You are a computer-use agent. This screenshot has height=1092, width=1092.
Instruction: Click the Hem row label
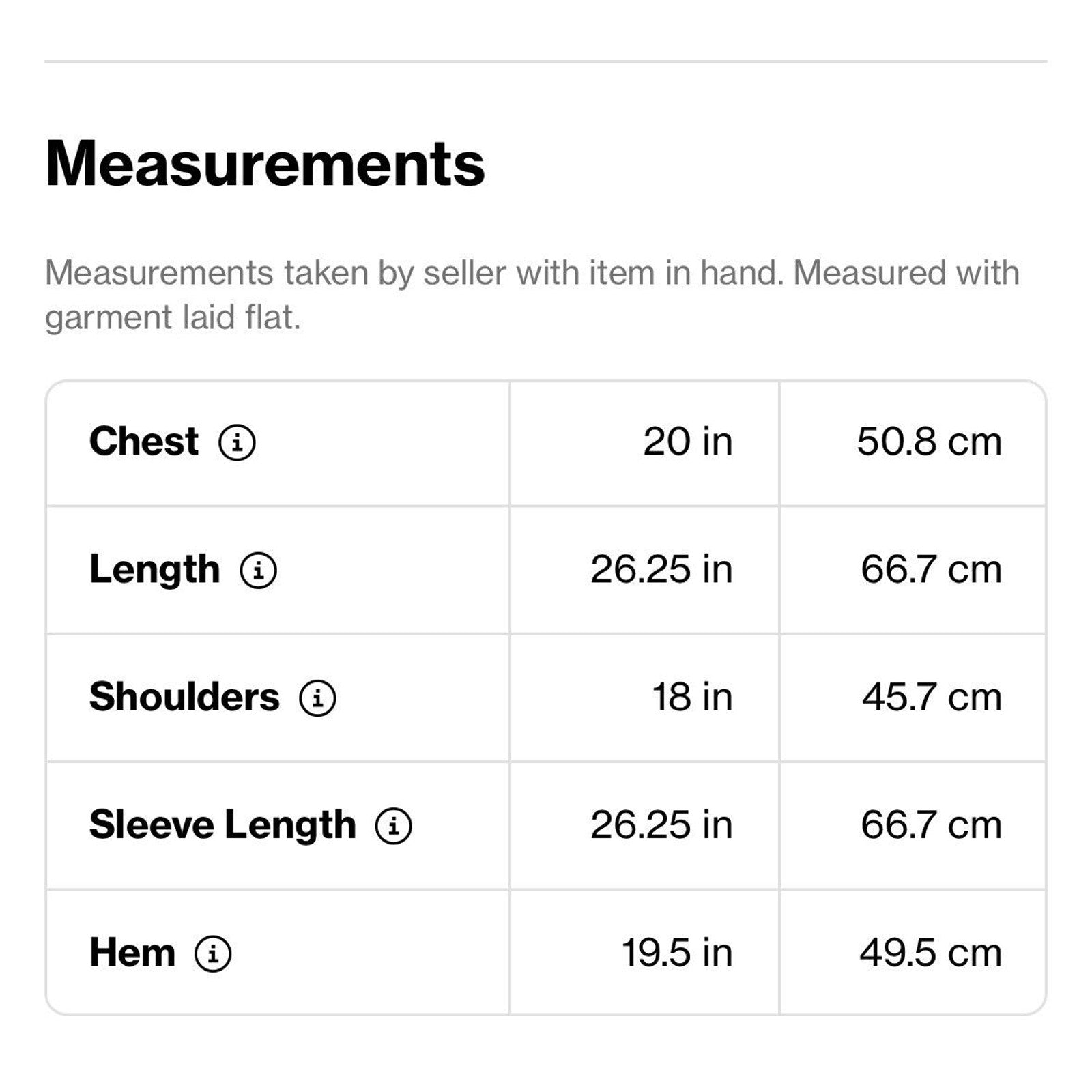pyautogui.click(x=132, y=953)
